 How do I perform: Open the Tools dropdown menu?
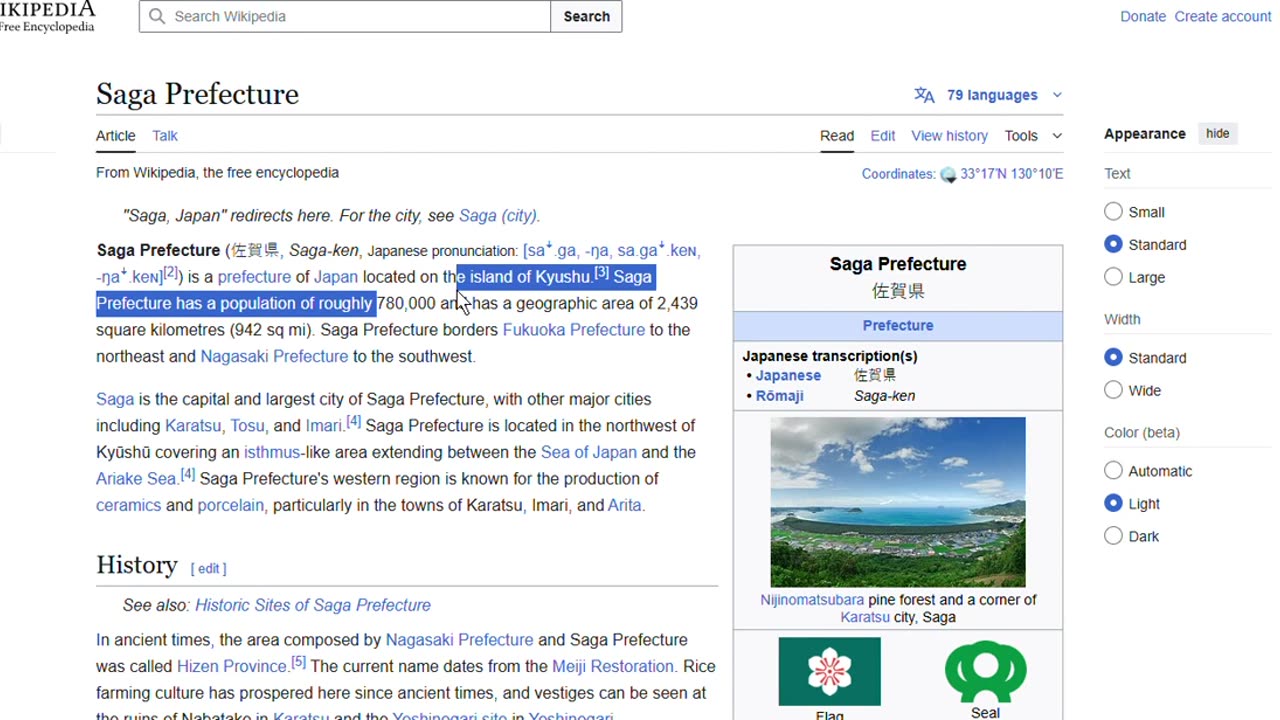1033,135
